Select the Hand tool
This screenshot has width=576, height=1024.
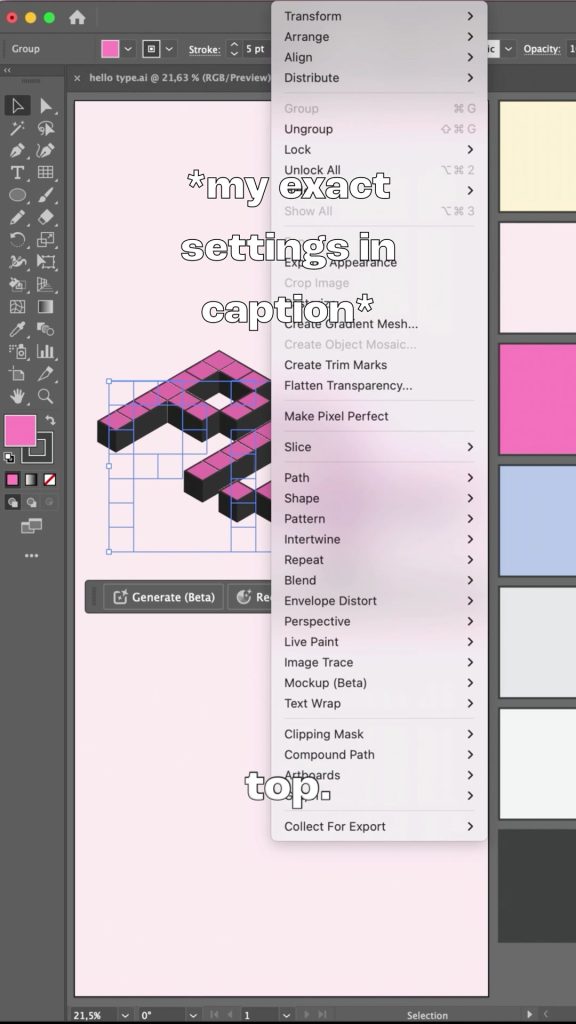tap(18, 396)
